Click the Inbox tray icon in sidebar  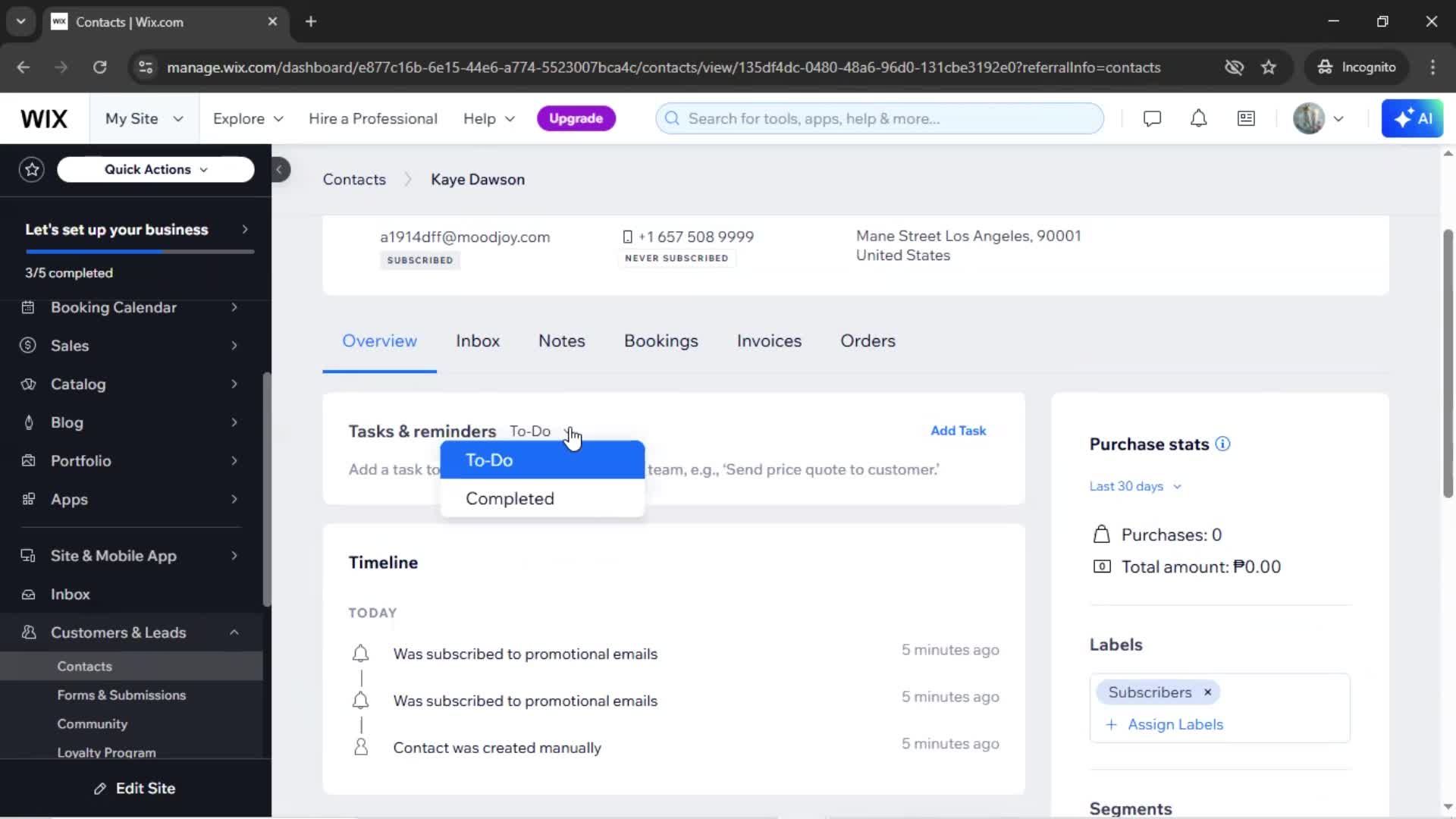(x=28, y=595)
